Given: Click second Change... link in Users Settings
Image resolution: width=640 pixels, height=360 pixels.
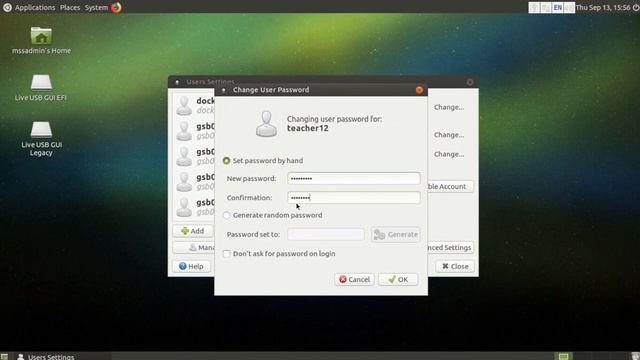Looking at the screenshot, I should [449, 135].
